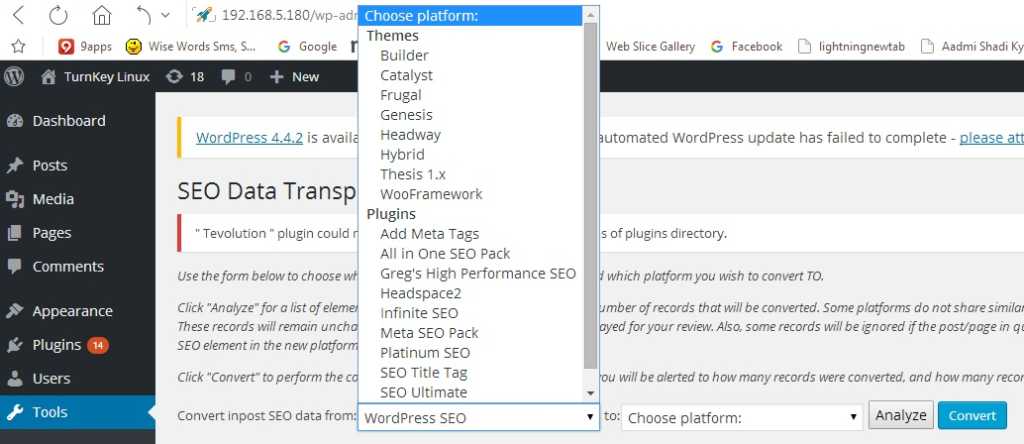1024x444 pixels.
Task: Reload the page with refresh icon
Action: (58, 15)
